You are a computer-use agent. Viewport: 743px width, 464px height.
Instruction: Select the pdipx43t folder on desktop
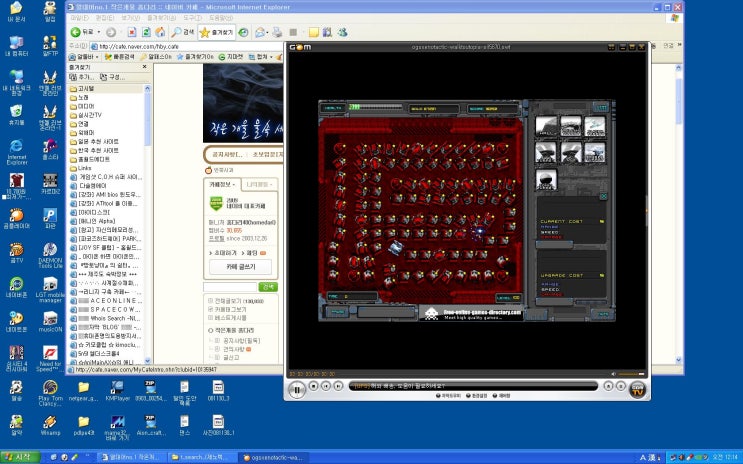click(x=83, y=425)
